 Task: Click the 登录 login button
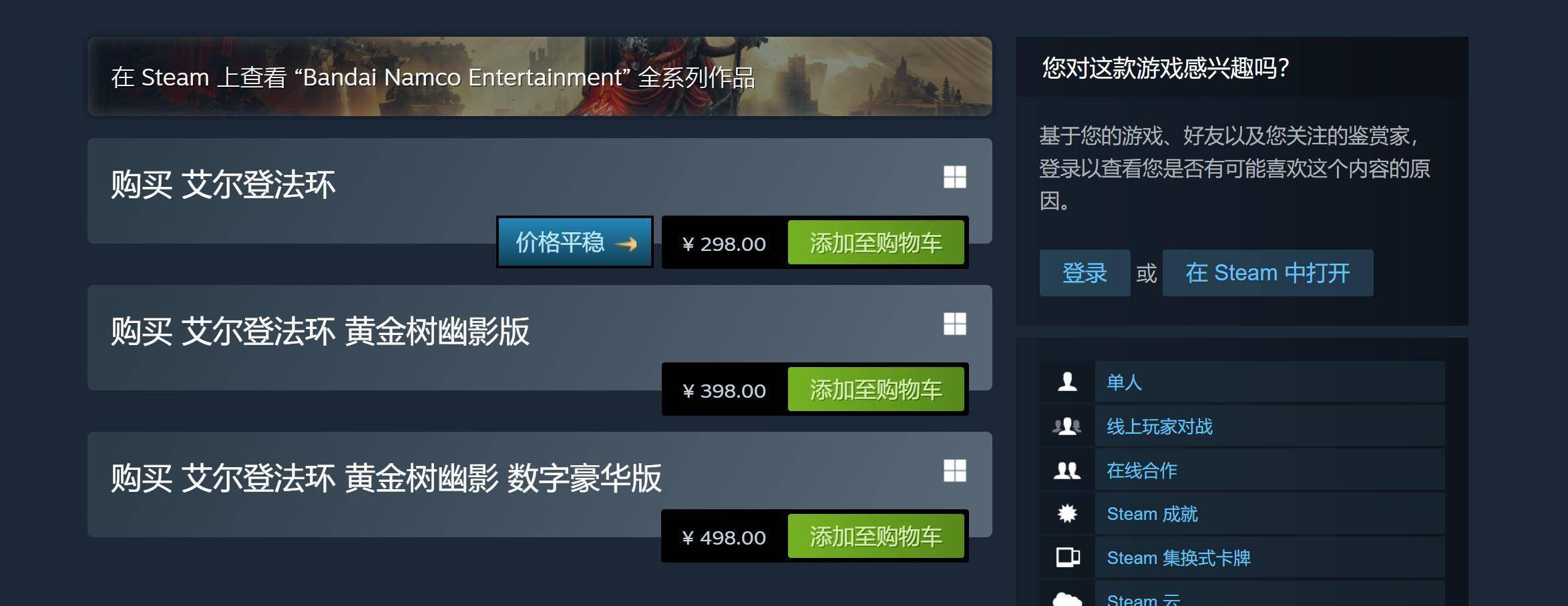(1085, 273)
